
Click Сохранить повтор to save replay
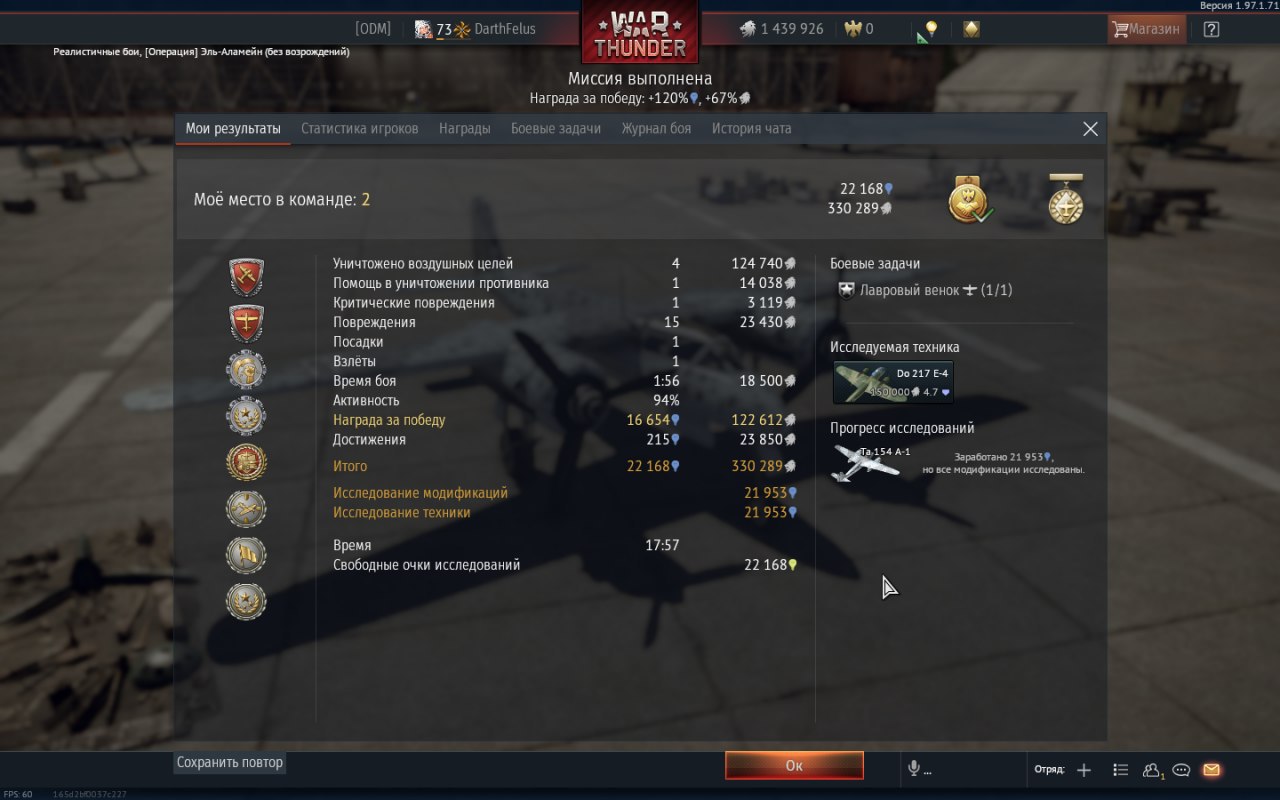[230, 762]
